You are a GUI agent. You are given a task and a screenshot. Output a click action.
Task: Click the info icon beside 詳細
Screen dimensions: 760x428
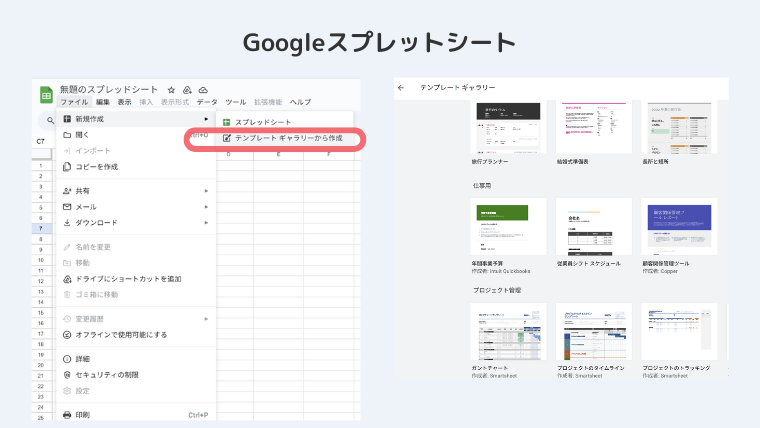[x=67, y=359]
